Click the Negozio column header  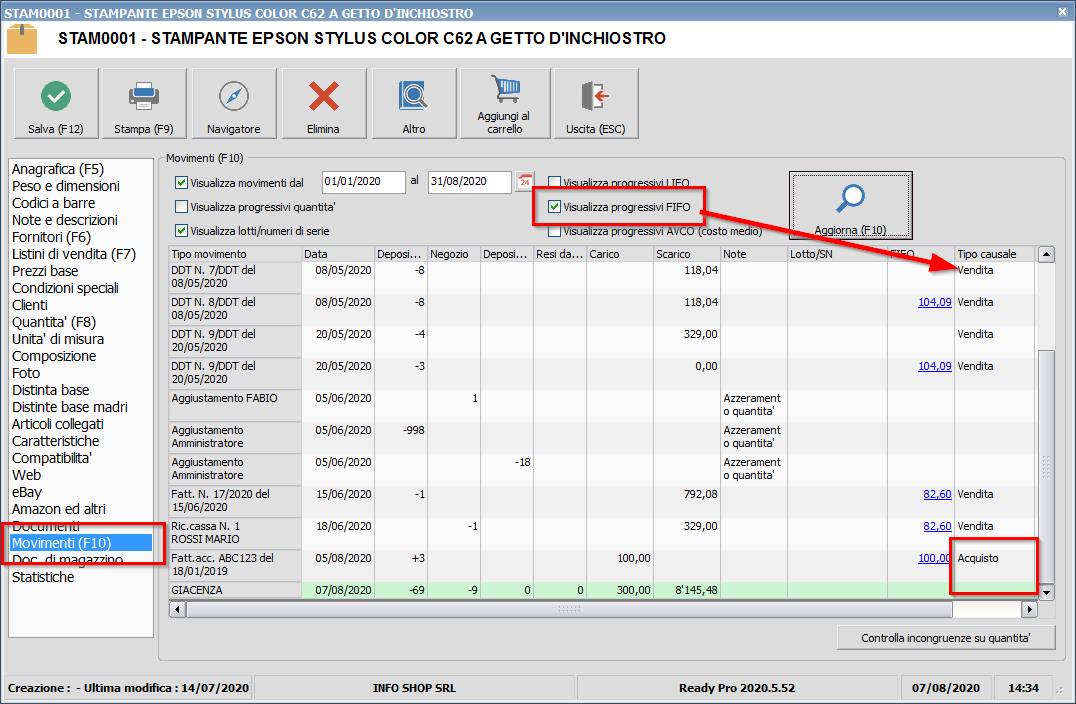454,254
